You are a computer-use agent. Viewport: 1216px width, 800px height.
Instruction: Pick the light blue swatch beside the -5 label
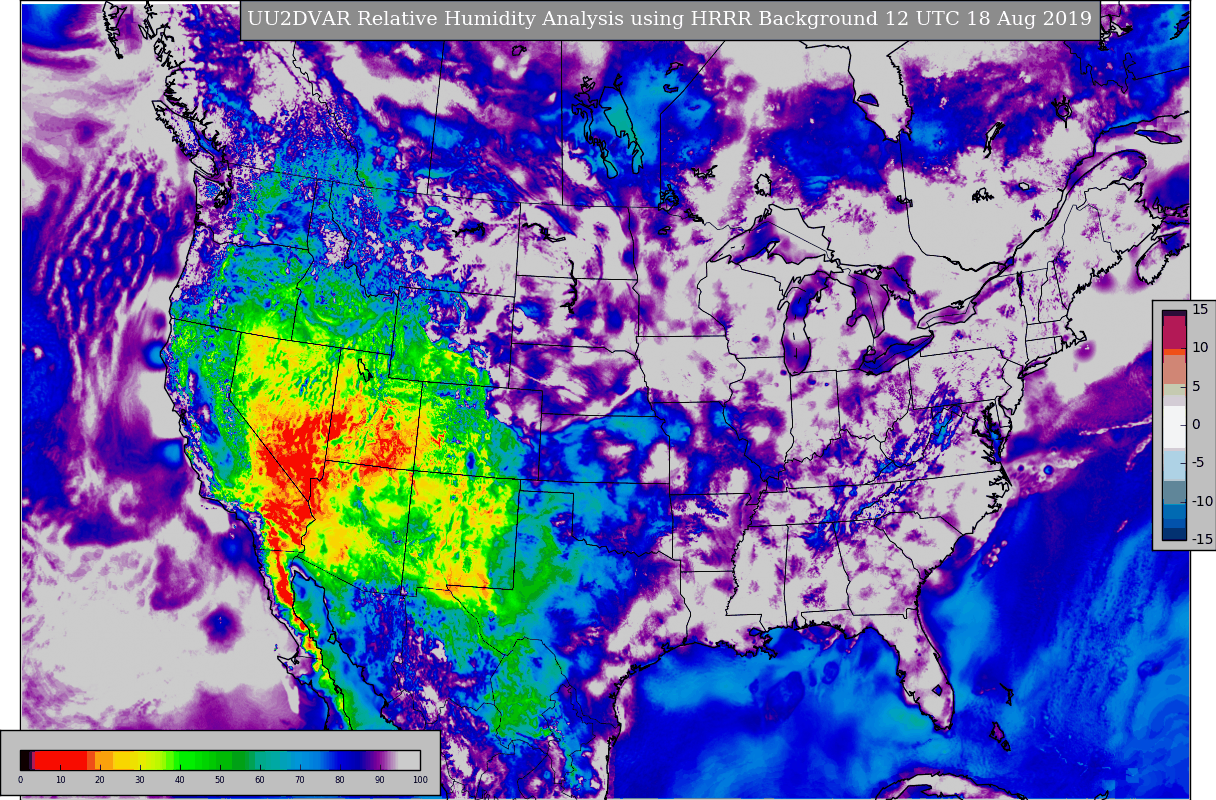1175,466
